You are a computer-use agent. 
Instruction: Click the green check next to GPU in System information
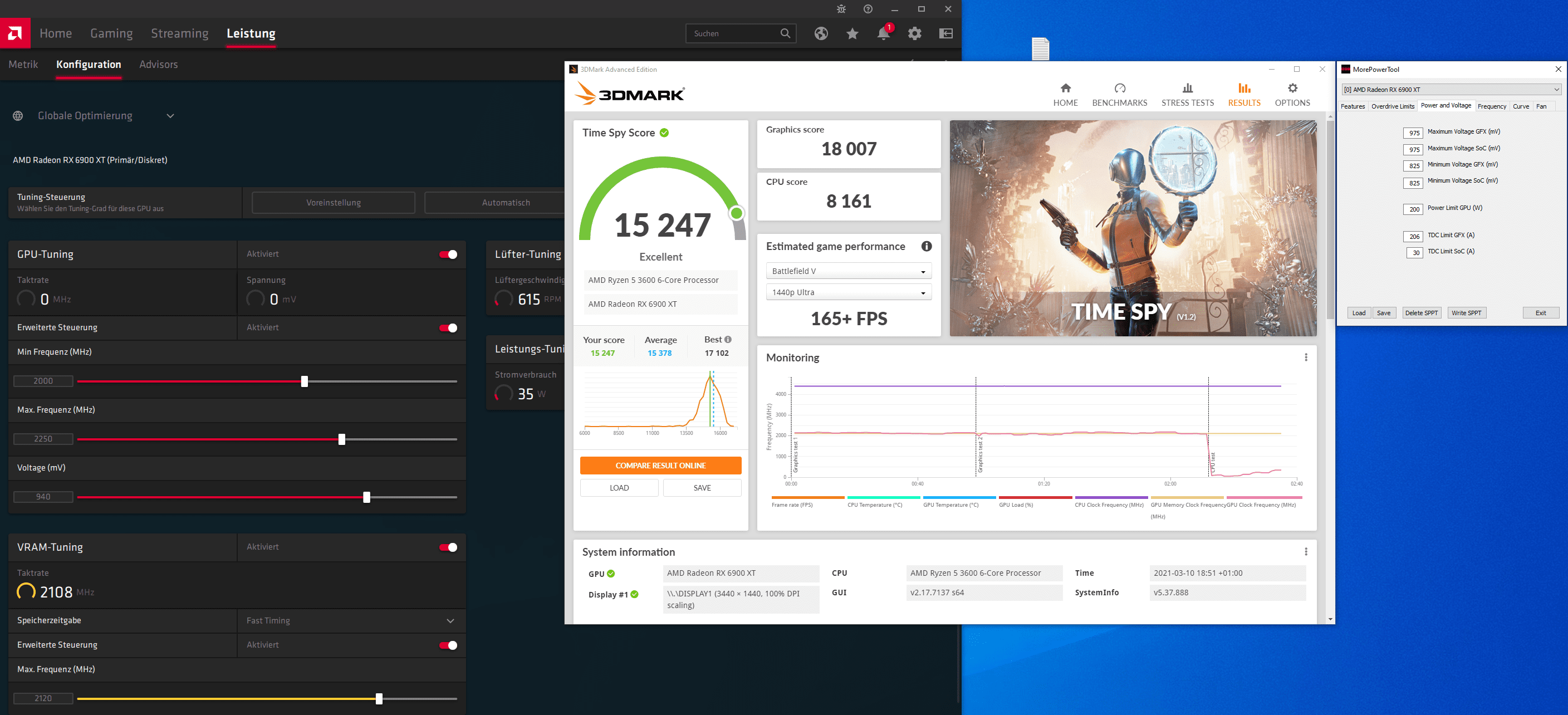tap(610, 574)
